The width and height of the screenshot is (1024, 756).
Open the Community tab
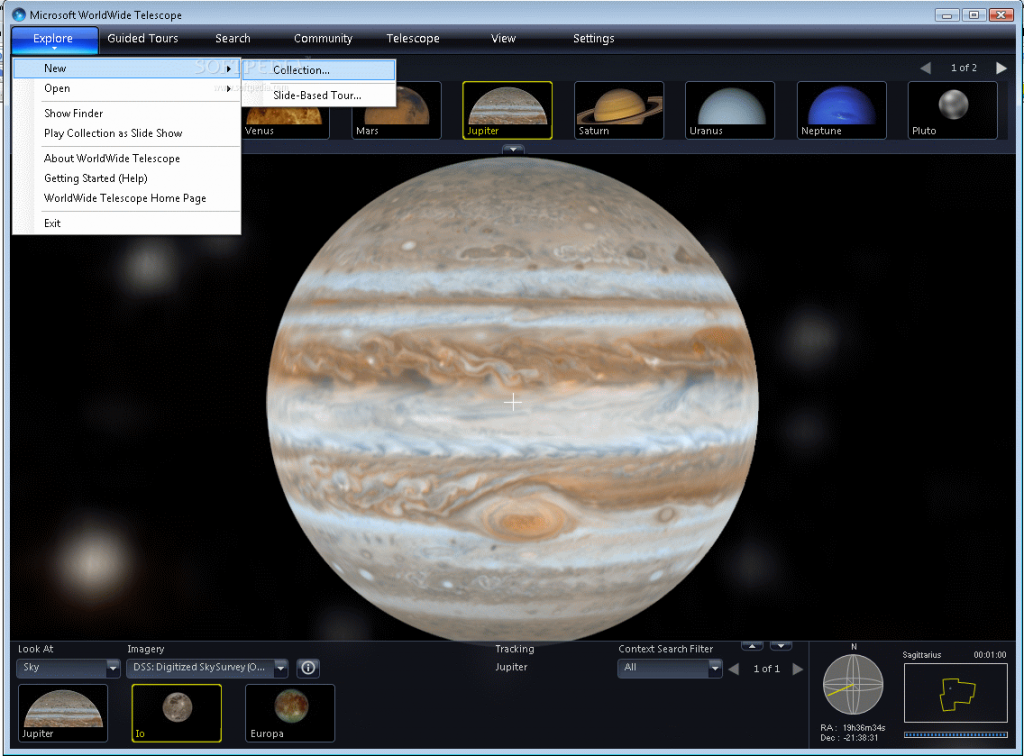pos(323,39)
